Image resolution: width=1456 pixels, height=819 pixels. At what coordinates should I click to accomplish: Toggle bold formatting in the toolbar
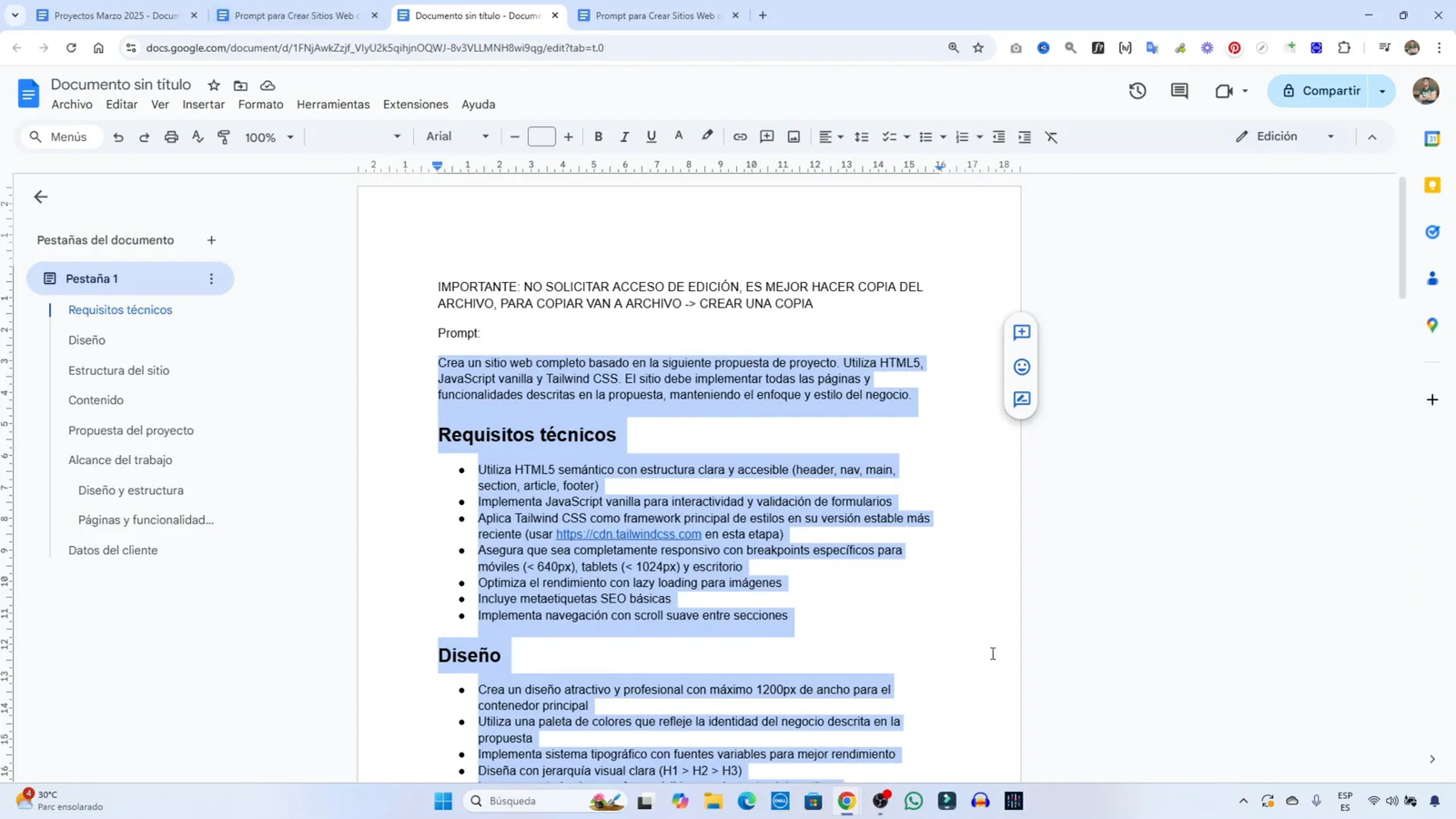(x=598, y=136)
